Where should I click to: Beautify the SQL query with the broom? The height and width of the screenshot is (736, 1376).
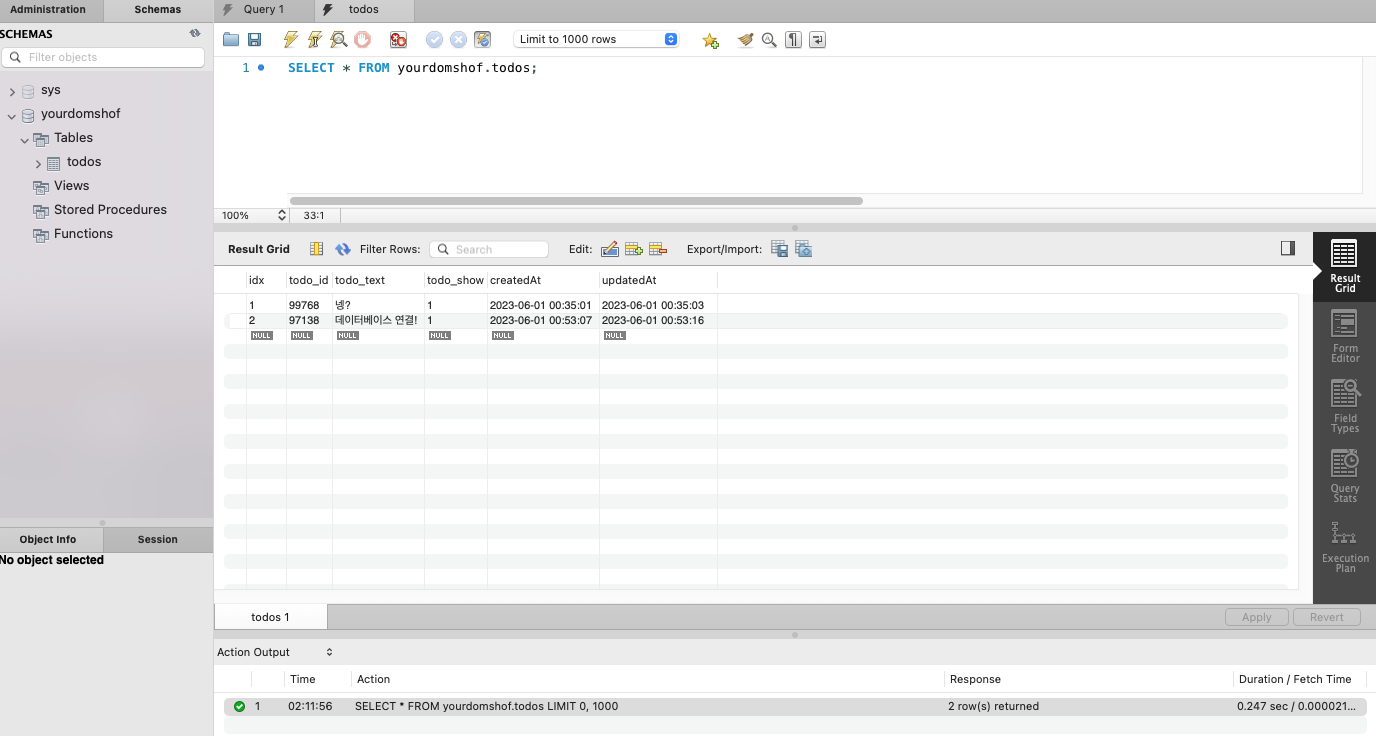[x=745, y=40]
